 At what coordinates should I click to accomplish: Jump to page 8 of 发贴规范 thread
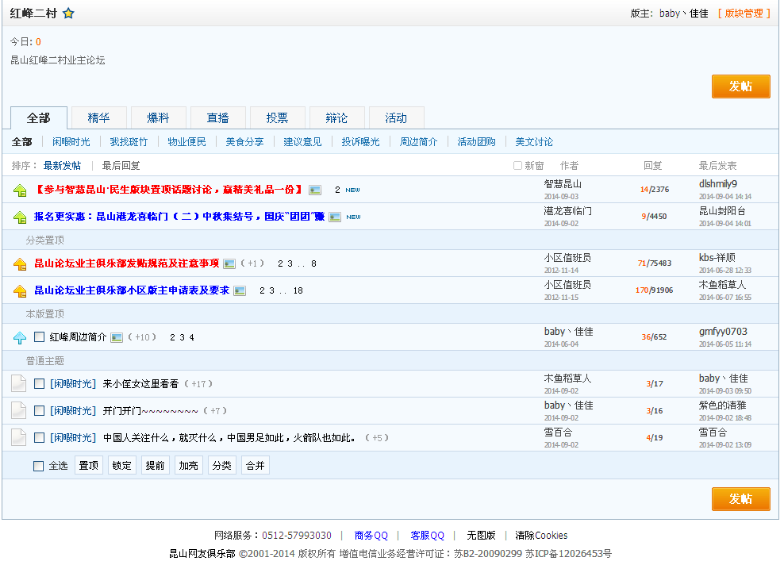coord(314,264)
